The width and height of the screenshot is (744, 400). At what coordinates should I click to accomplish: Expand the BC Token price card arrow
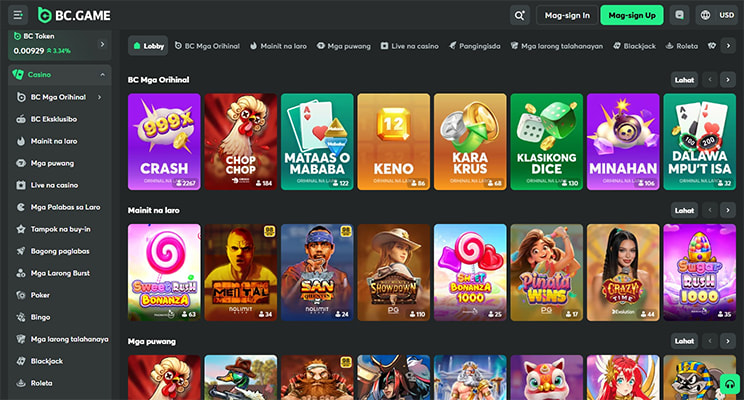pos(102,44)
